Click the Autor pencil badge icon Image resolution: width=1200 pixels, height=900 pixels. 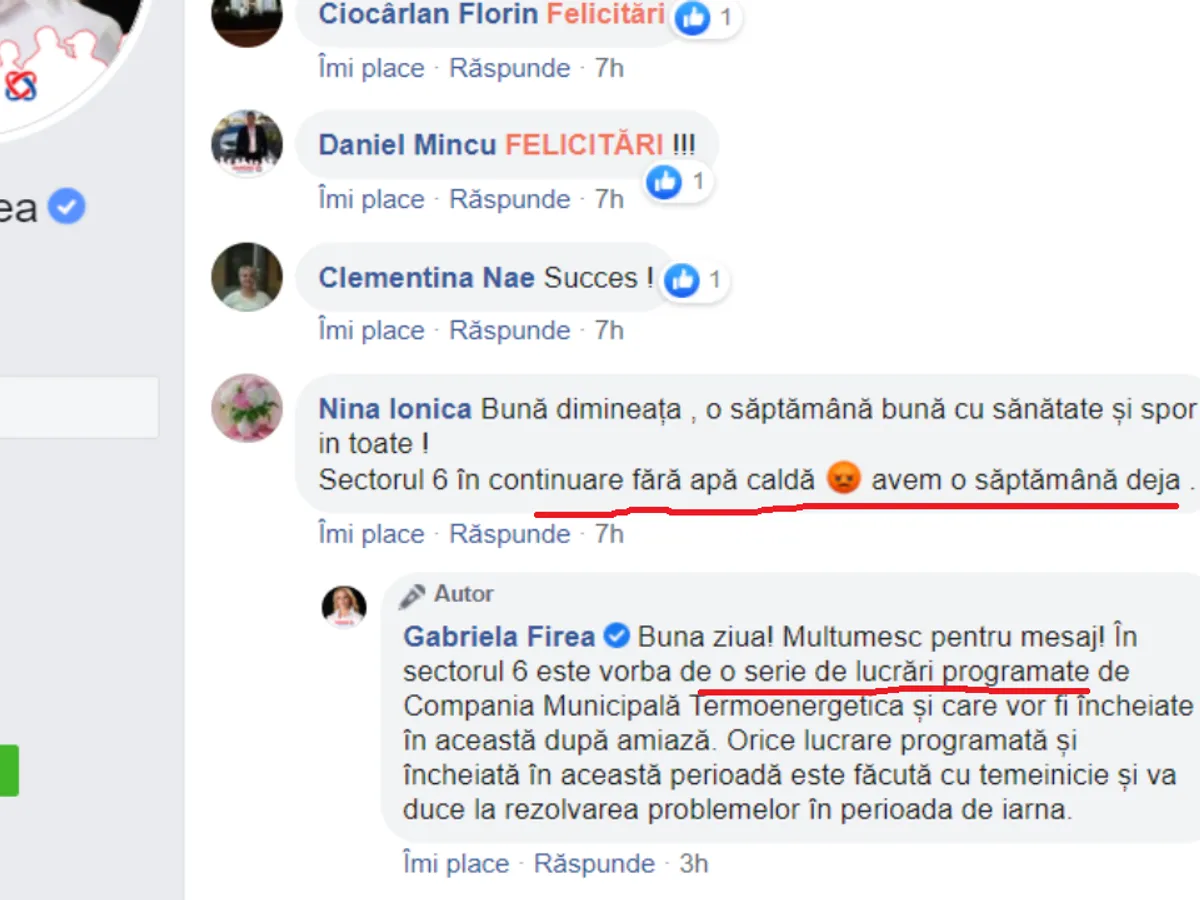coord(412,596)
